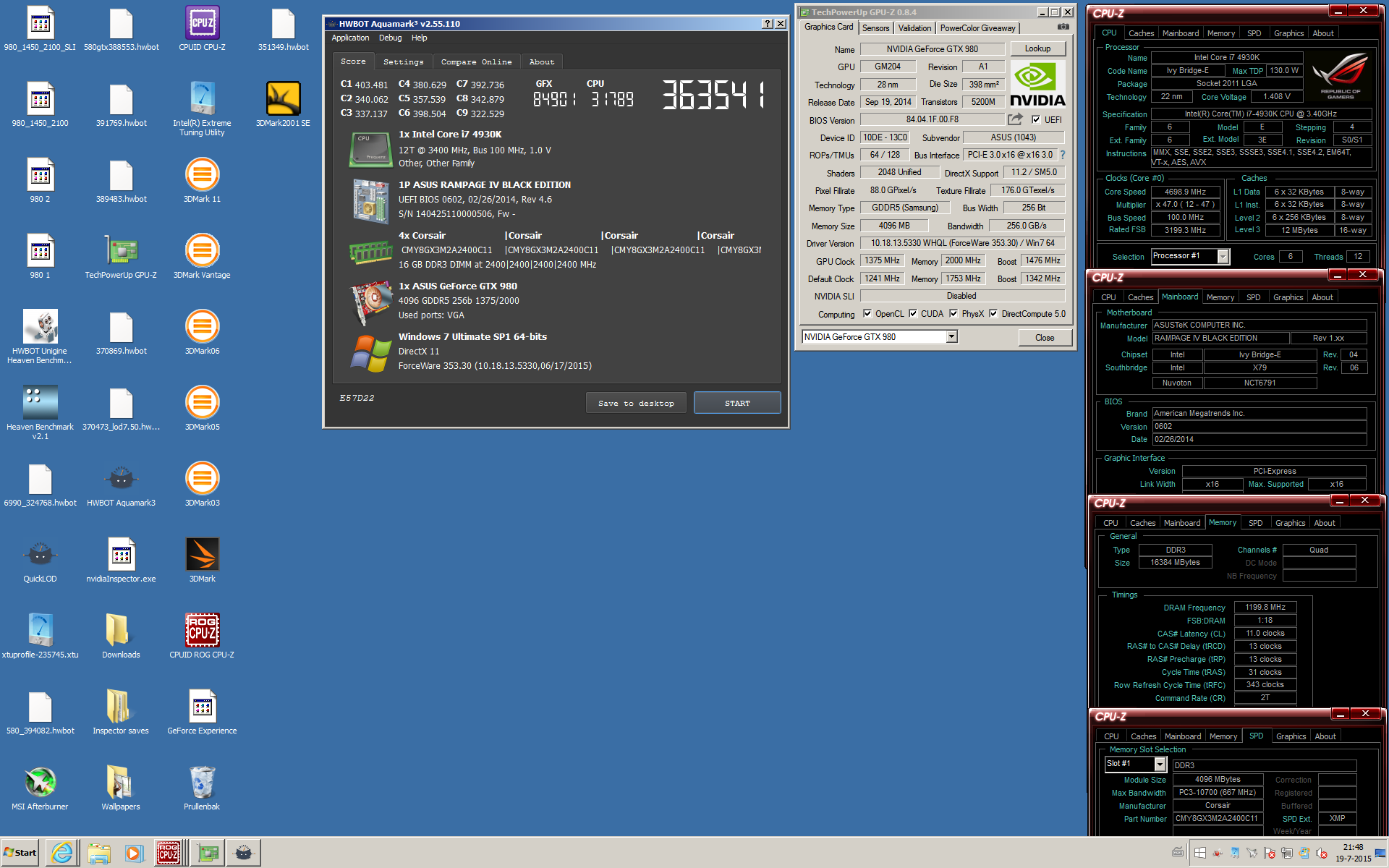1389x868 pixels.
Task: Open Intel Extreme Tuning Utility icon
Action: pyautogui.click(x=202, y=109)
